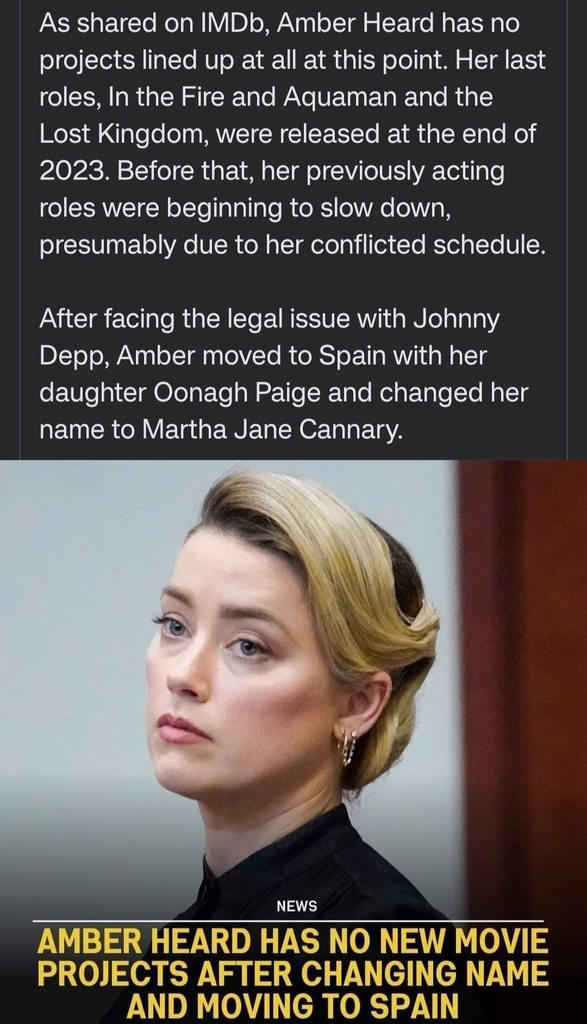Open the yellow headline about moving to Spain
Image resolution: width=587 pixels, height=1024 pixels.
(x=293, y=974)
